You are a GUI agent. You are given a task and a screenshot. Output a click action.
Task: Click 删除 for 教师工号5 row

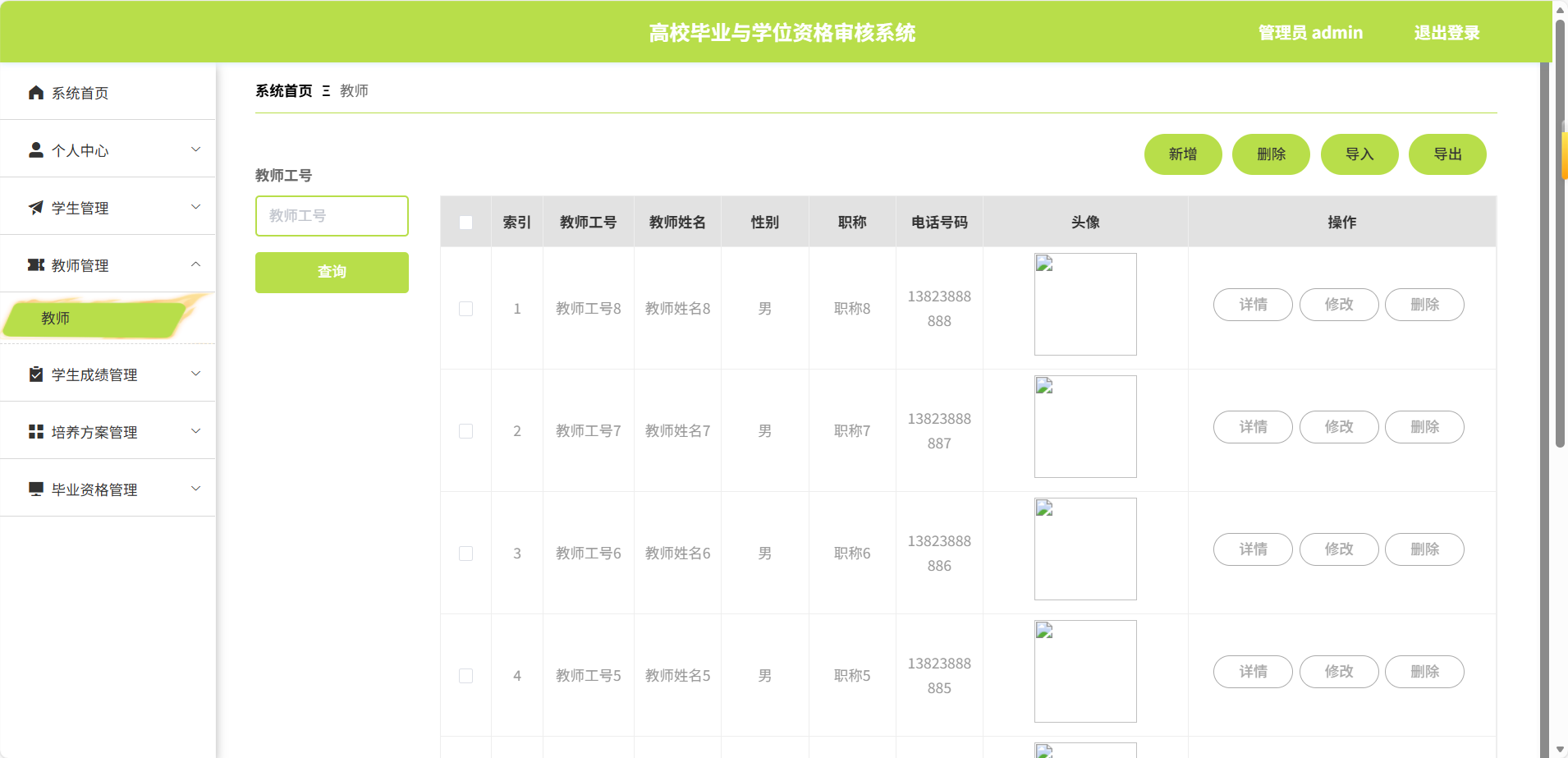click(1424, 672)
